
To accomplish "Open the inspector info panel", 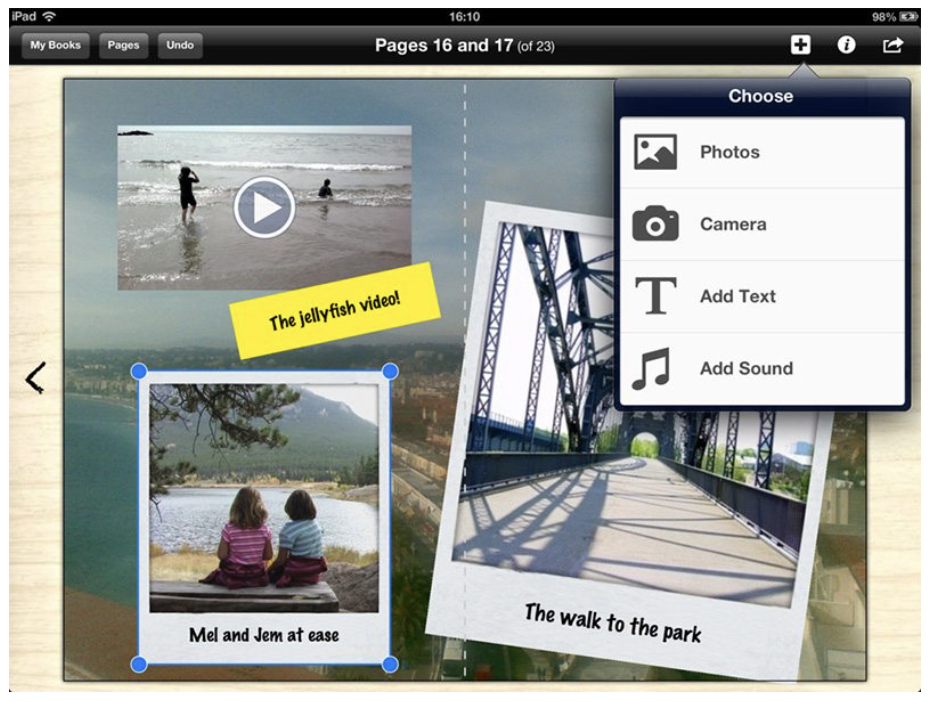I will 845,44.
